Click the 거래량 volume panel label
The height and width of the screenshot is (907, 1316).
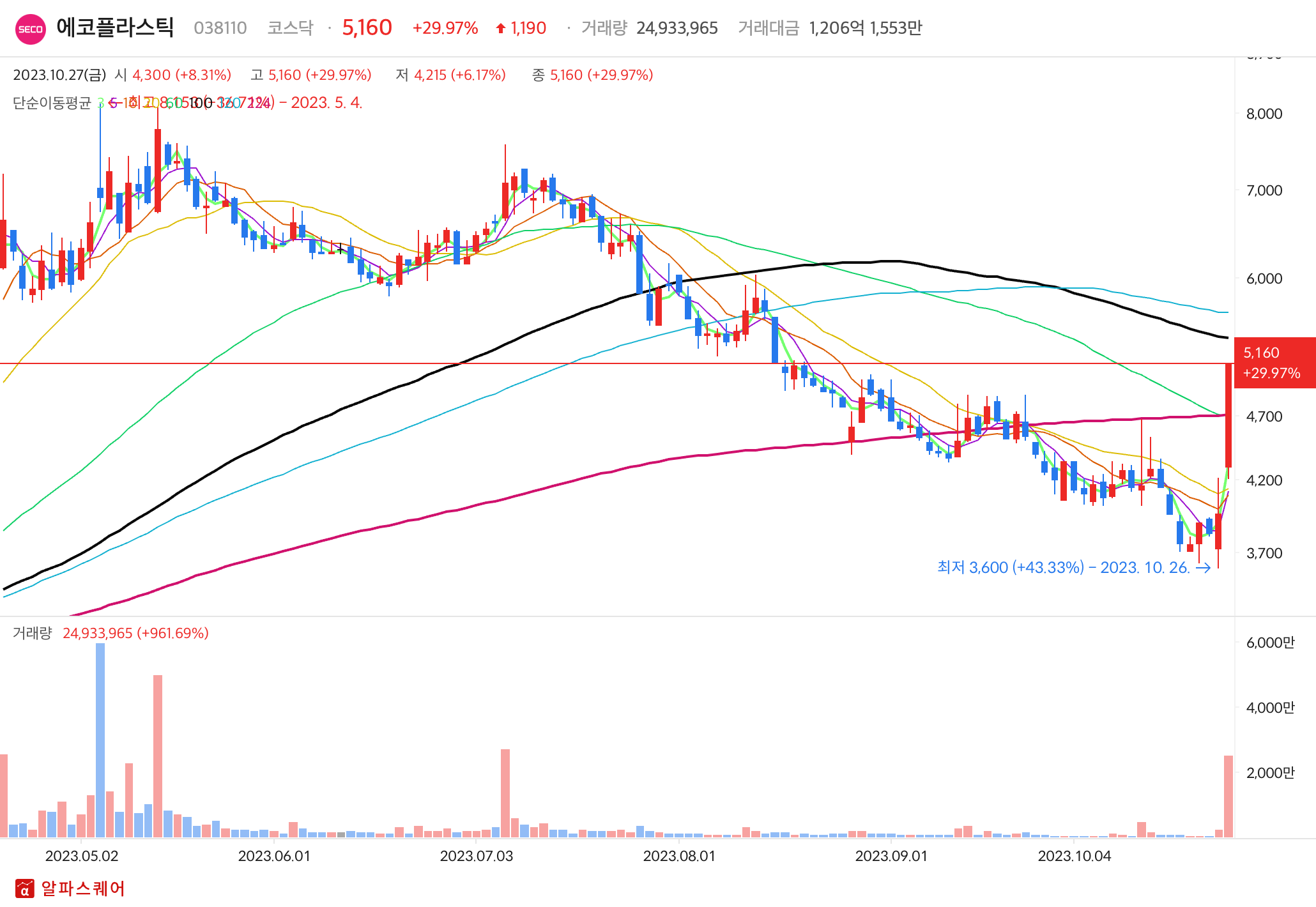click(x=32, y=633)
